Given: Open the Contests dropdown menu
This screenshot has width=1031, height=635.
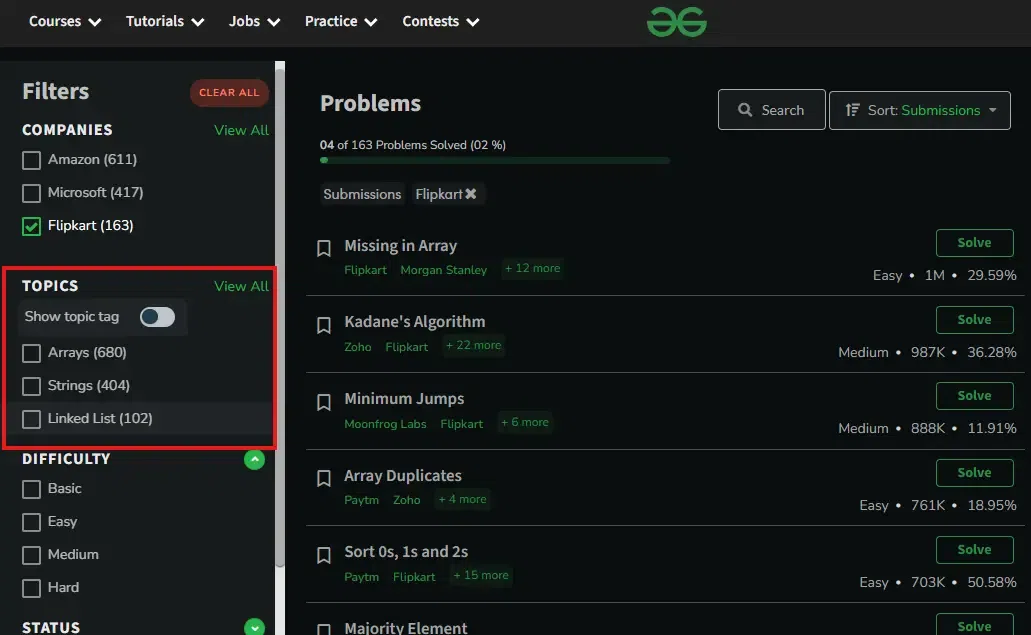Looking at the screenshot, I should click(441, 21).
